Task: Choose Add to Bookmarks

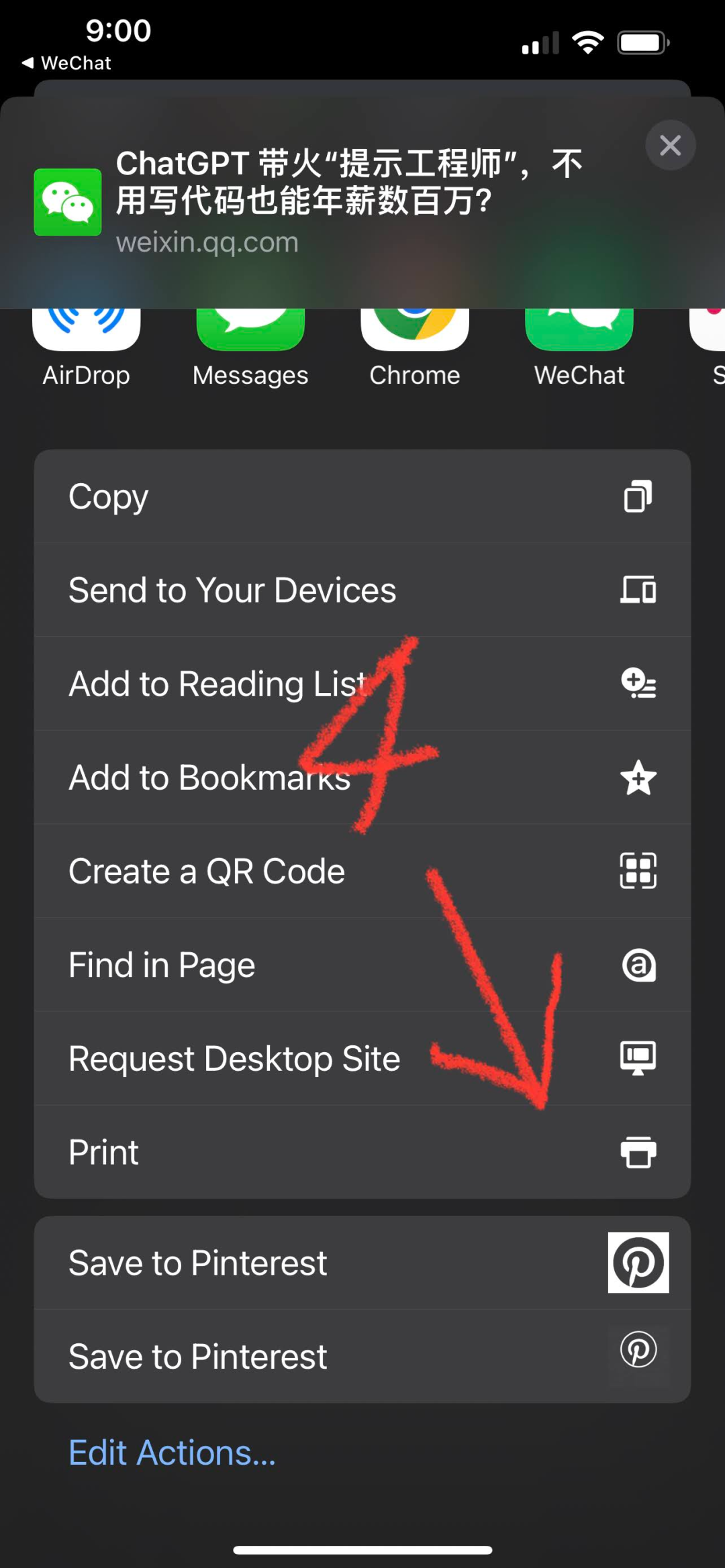Action: 362,778
